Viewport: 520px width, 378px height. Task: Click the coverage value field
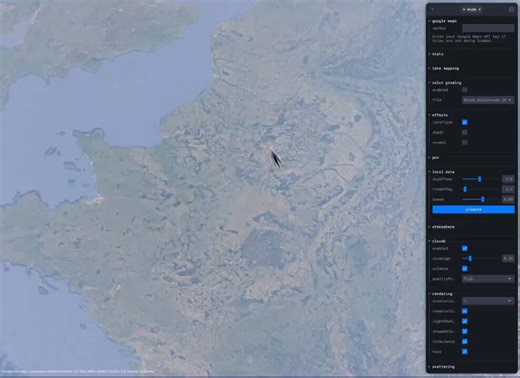click(508, 258)
